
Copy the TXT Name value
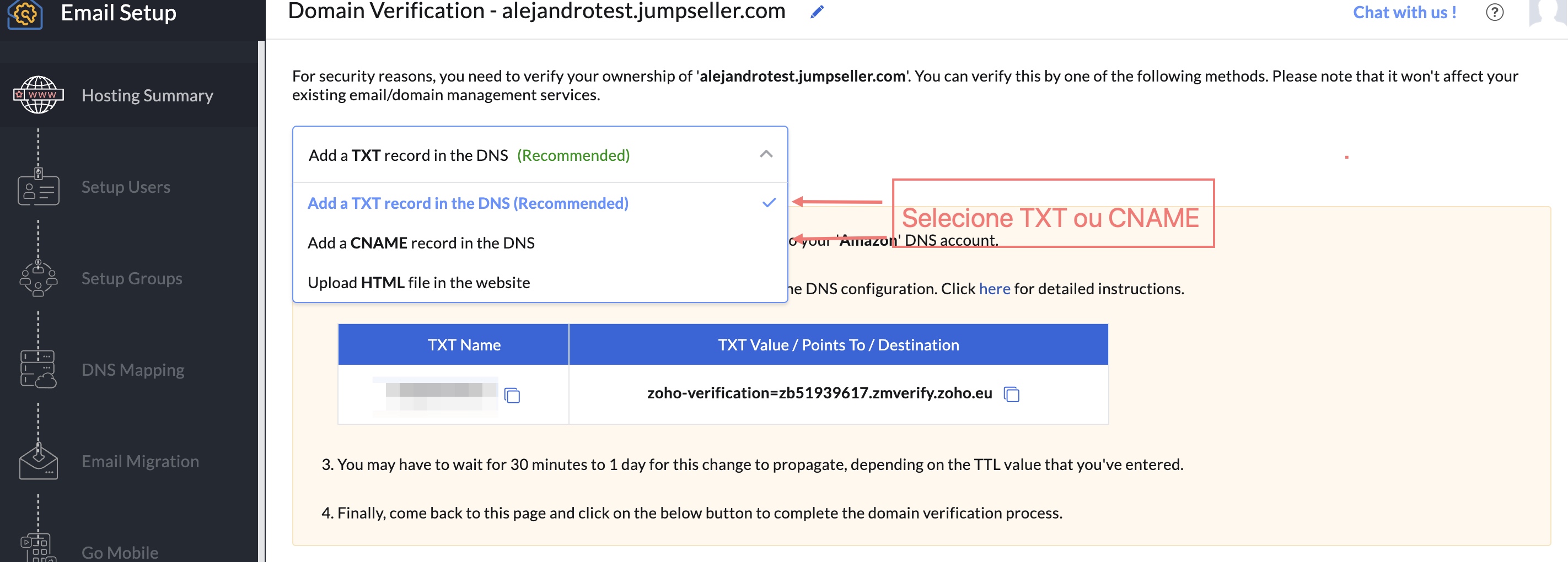[x=513, y=396]
